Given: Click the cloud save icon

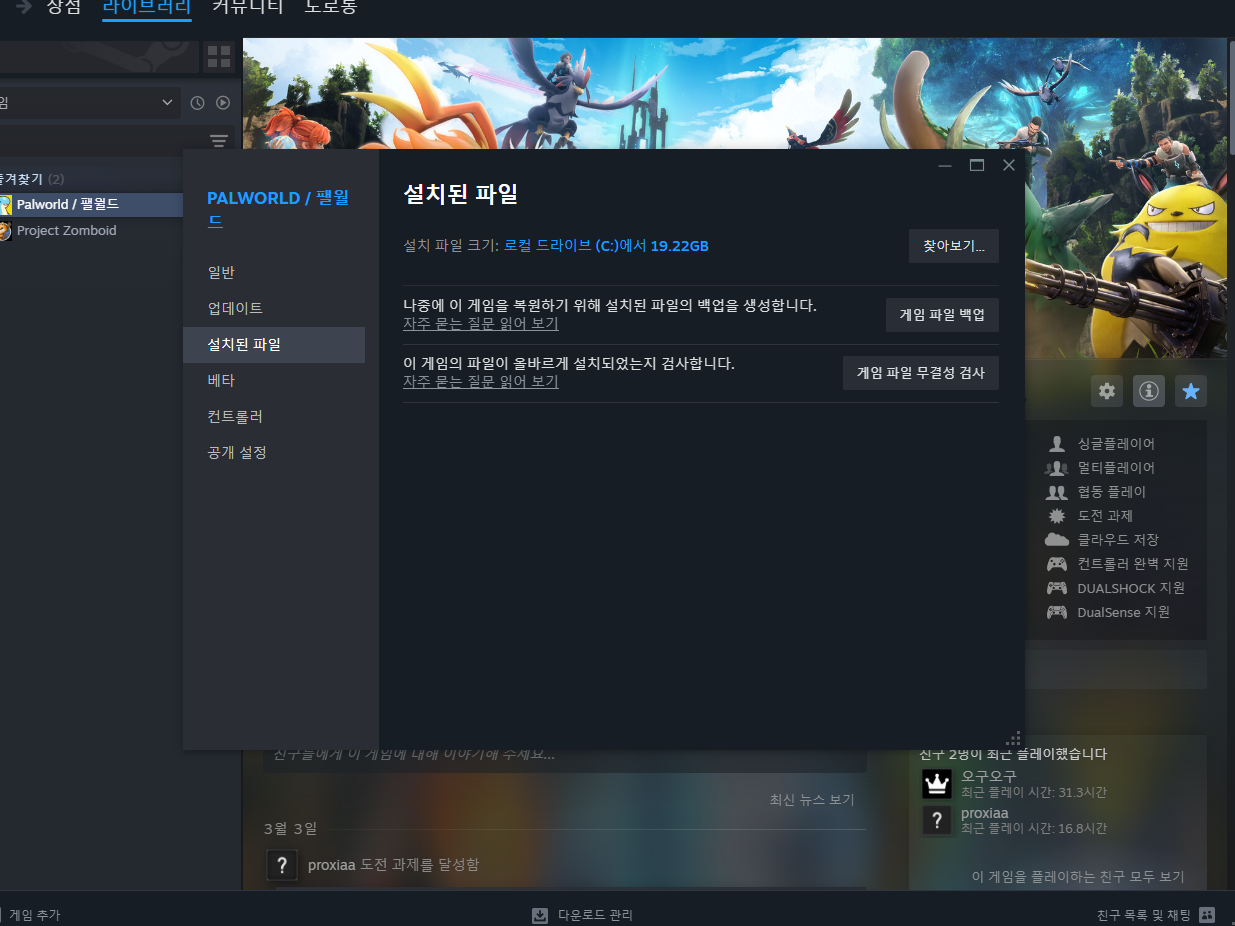Looking at the screenshot, I should pyautogui.click(x=1057, y=540).
